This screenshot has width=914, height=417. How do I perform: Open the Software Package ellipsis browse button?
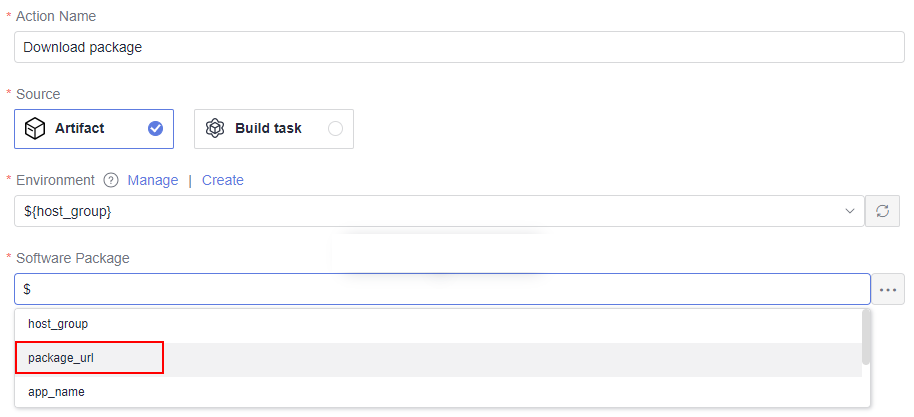[888, 289]
